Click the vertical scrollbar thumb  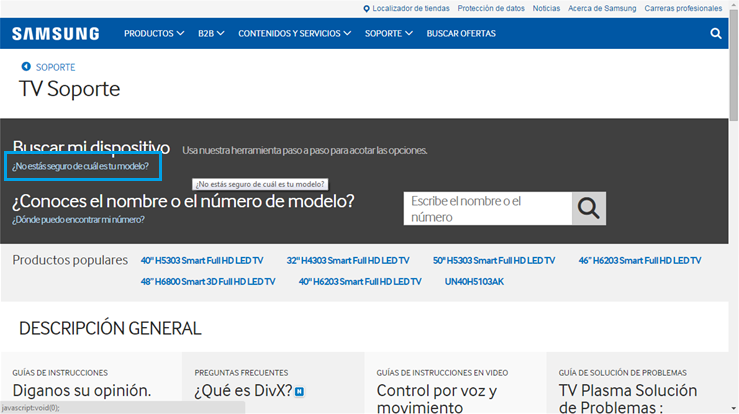click(734, 64)
